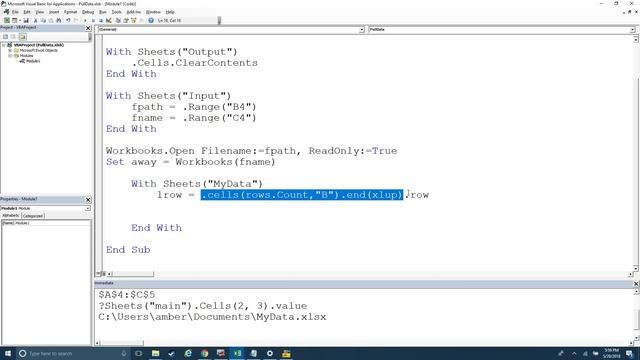Open the Module1 object dropdown in Properties
The width and height of the screenshot is (640, 360).
(87, 209)
